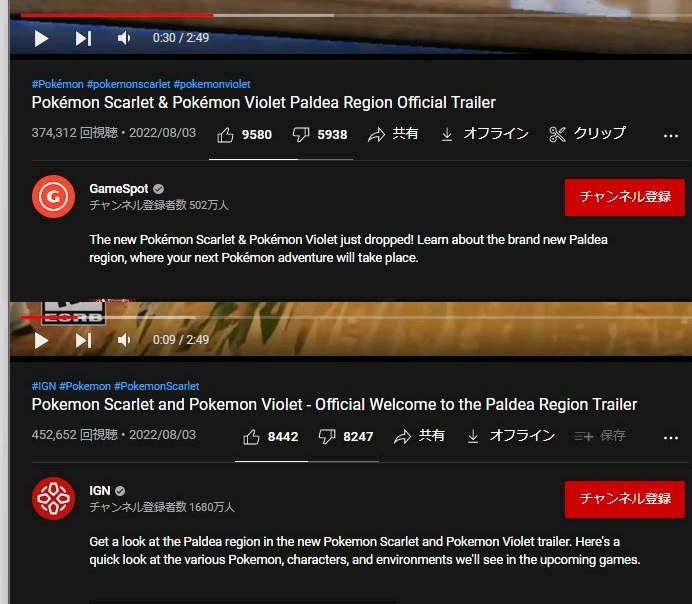Viewport: 692px width, 604px height.
Task: Download GameSpot video for offline
Action: pos(485,134)
